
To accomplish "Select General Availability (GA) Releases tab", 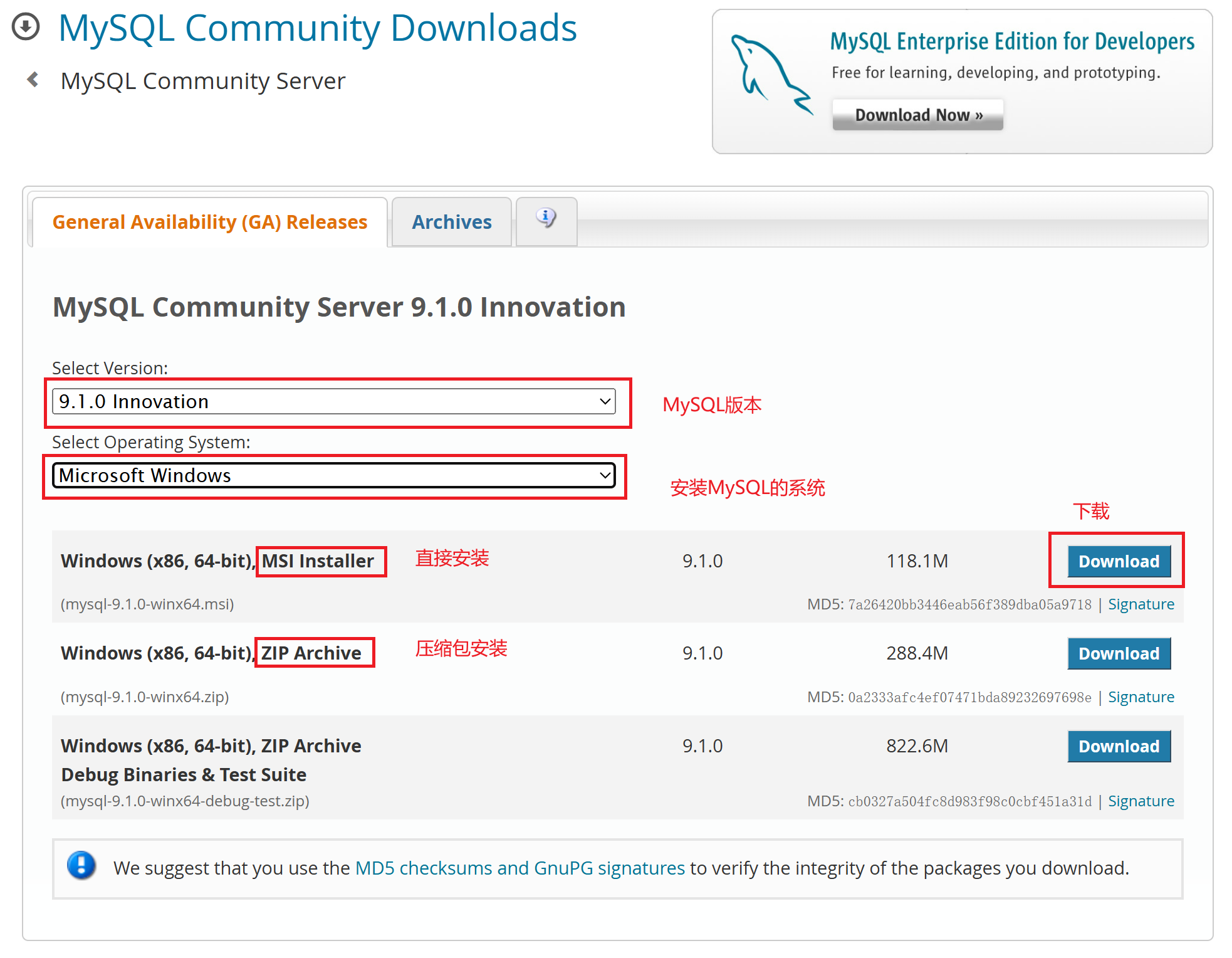I will 209,222.
